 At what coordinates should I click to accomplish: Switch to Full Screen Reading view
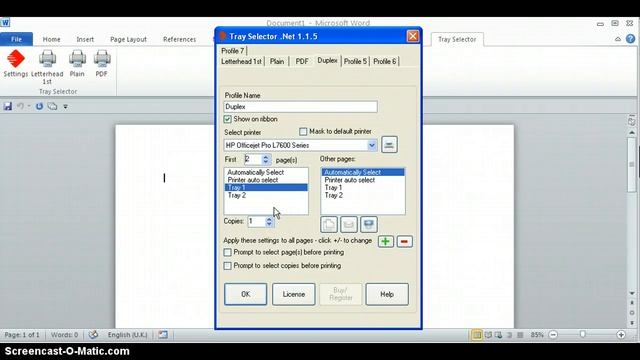click(x=488, y=335)
